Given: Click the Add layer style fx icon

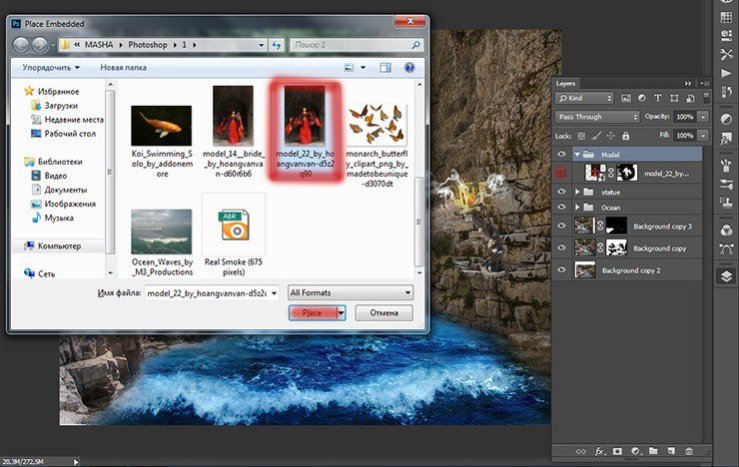Looking at the screenshot, I should pos(601,453).
